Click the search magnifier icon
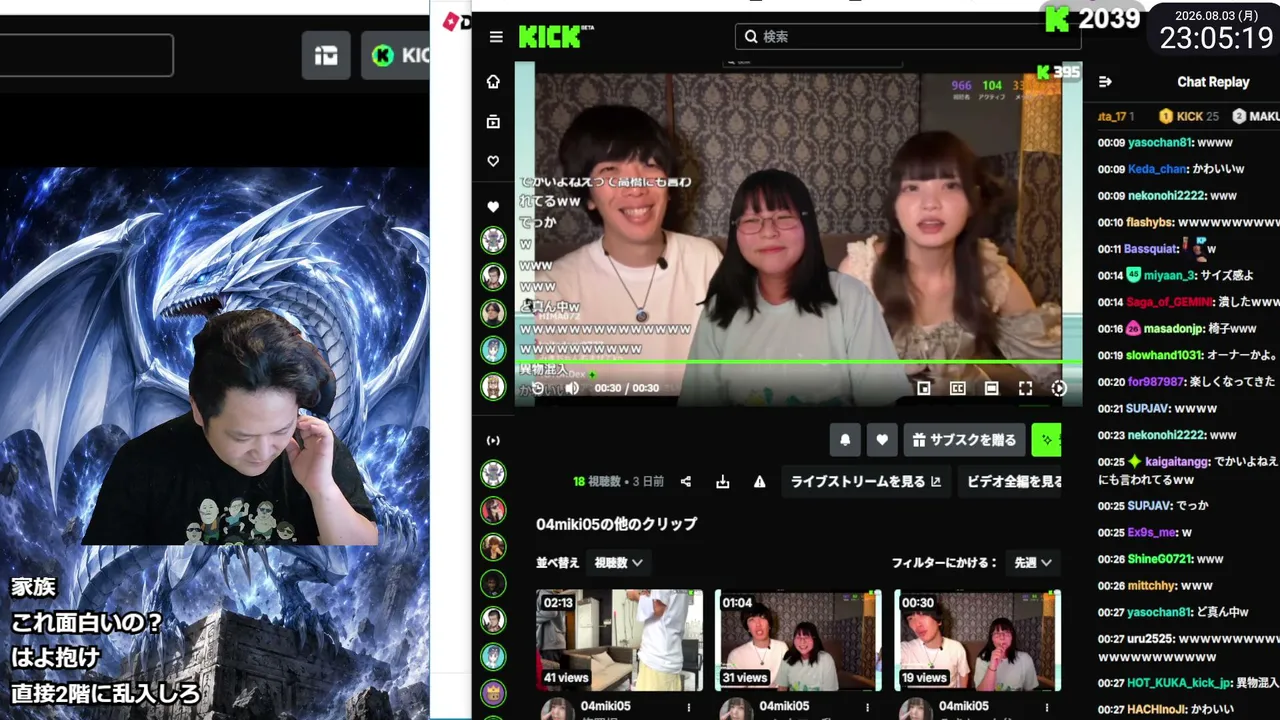 pos(751,37)
